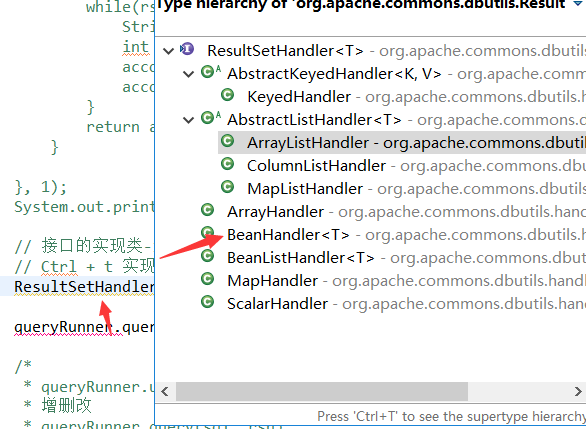586x429 pixels.
Task: Open the hierarchy popup view menu arrow
Action: pyautogui.click(x=577, y=4)
